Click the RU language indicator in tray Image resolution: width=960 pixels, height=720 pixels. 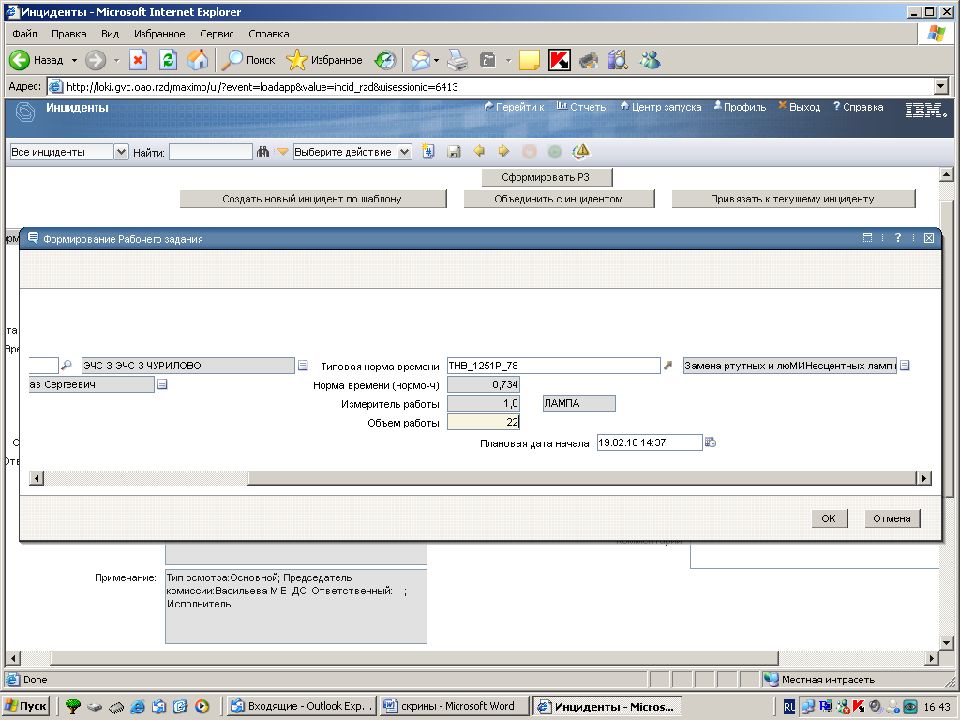coord(789,707)
